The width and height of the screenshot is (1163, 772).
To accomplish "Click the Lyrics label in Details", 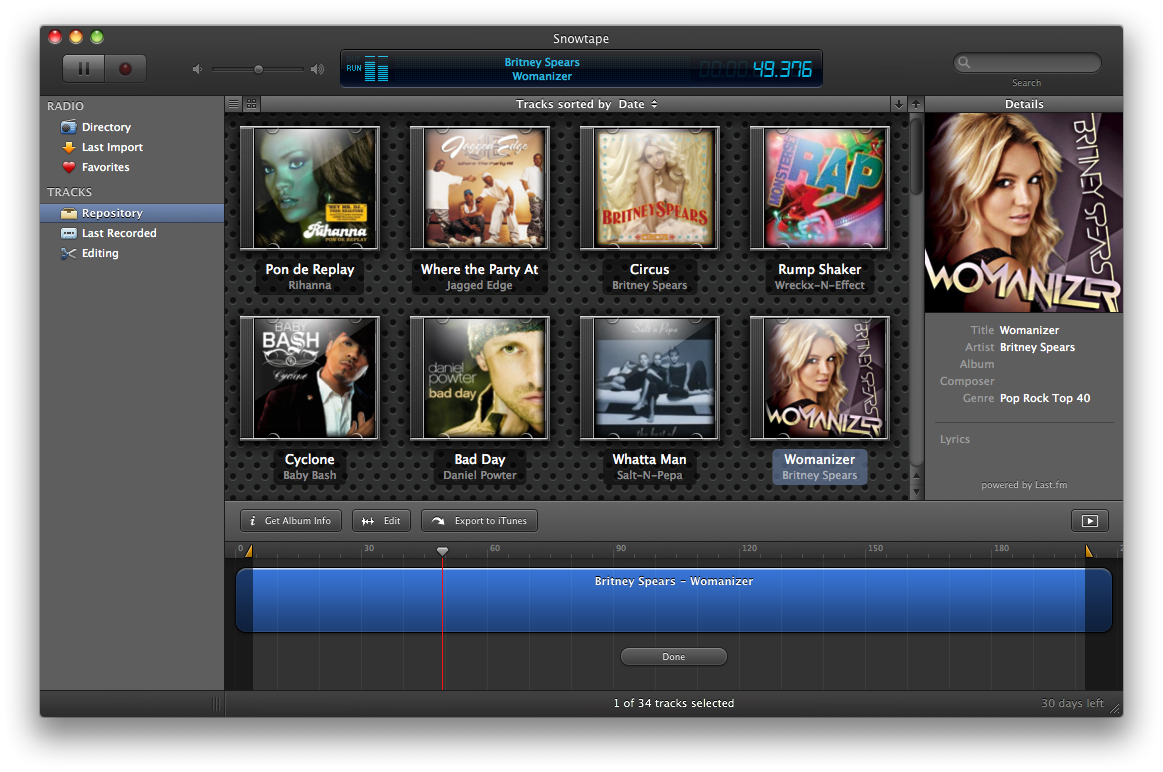I will click(955, 439).
